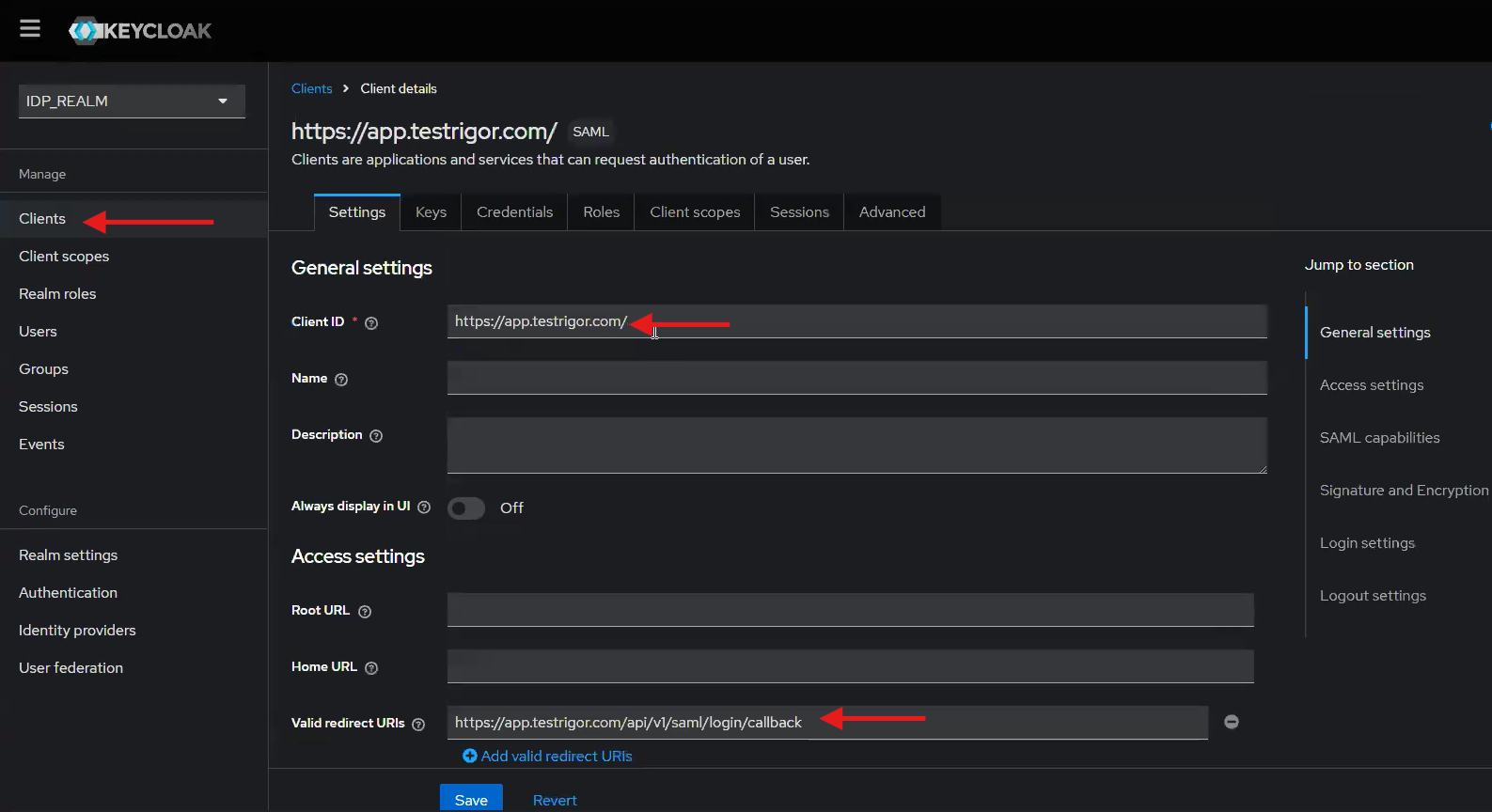Open the Client ID help icon

pyautogui.click(x=371, y=323)
